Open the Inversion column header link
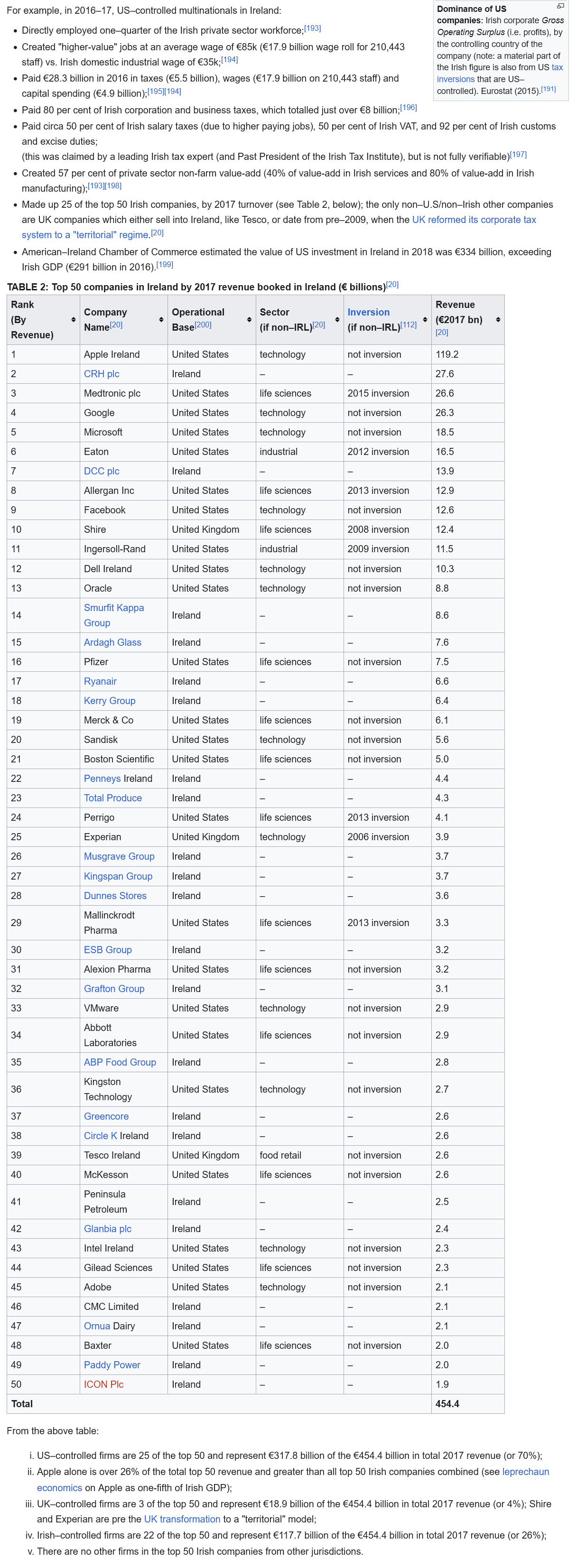 coord(368,312)
